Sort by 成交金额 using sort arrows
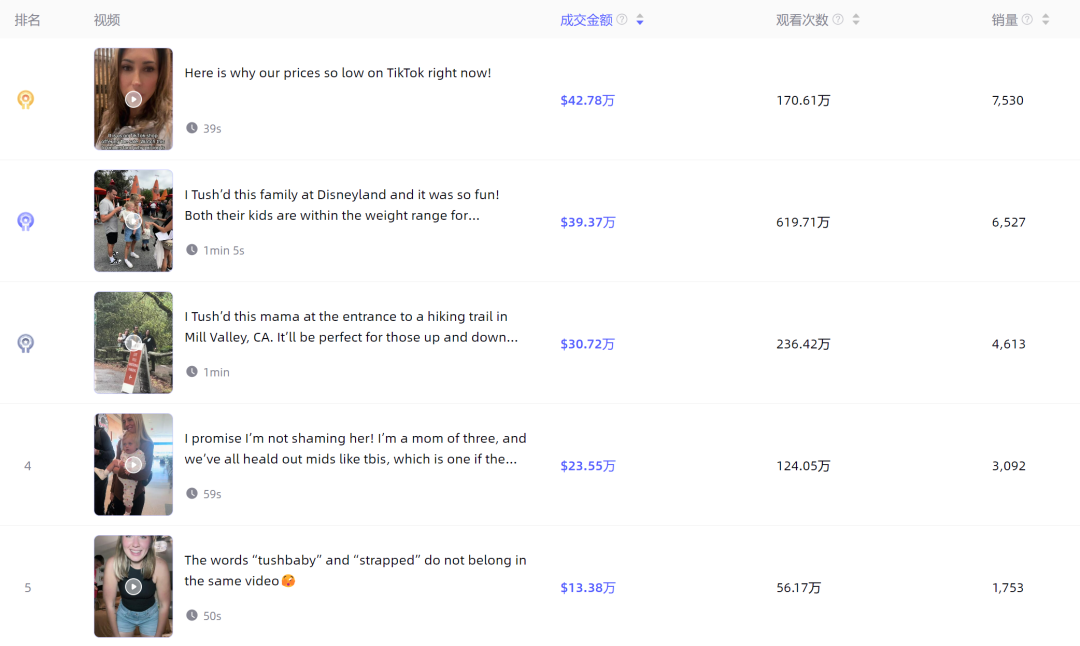Viewport: 1080px width, 646px height. [x=640, y=20]
